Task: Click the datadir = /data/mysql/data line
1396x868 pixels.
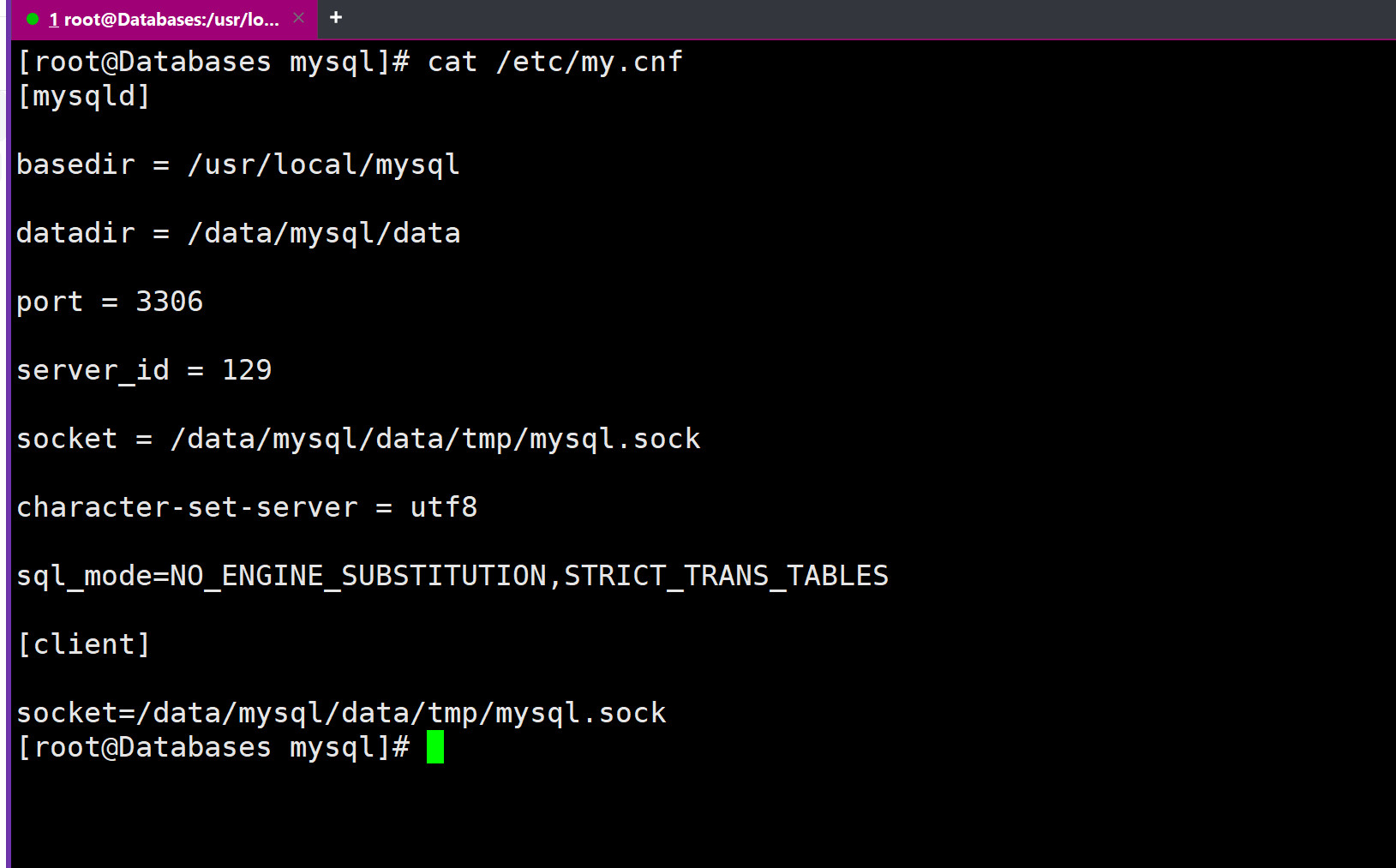Action: (238, 233)
